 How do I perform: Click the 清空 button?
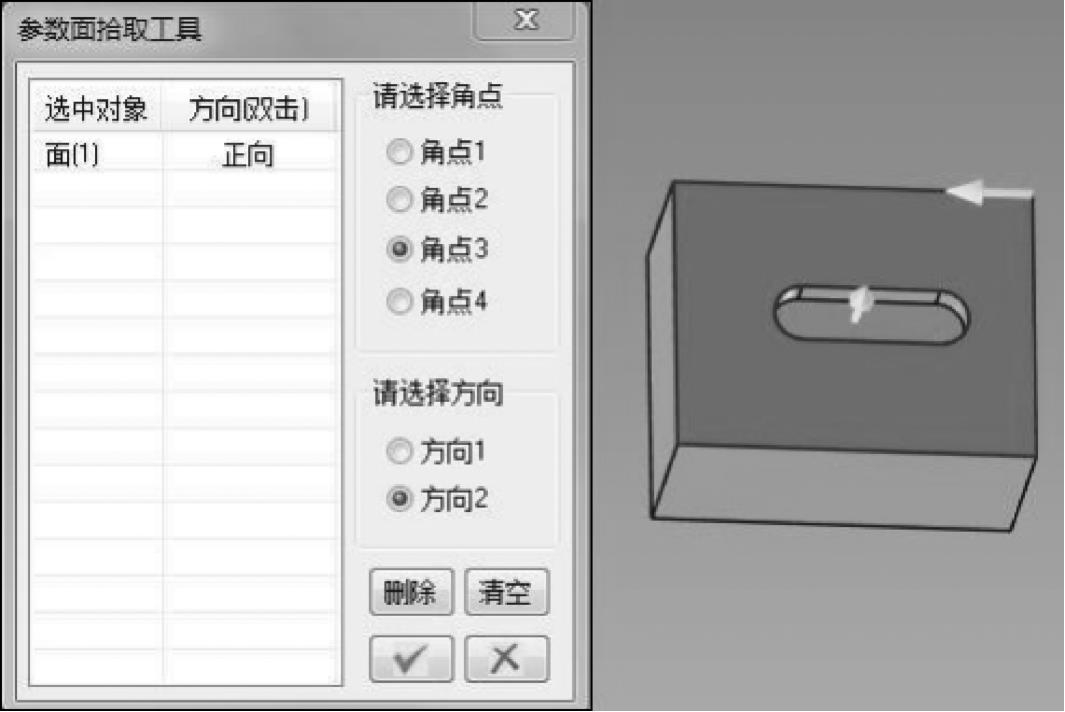click(x=506, y=592)
